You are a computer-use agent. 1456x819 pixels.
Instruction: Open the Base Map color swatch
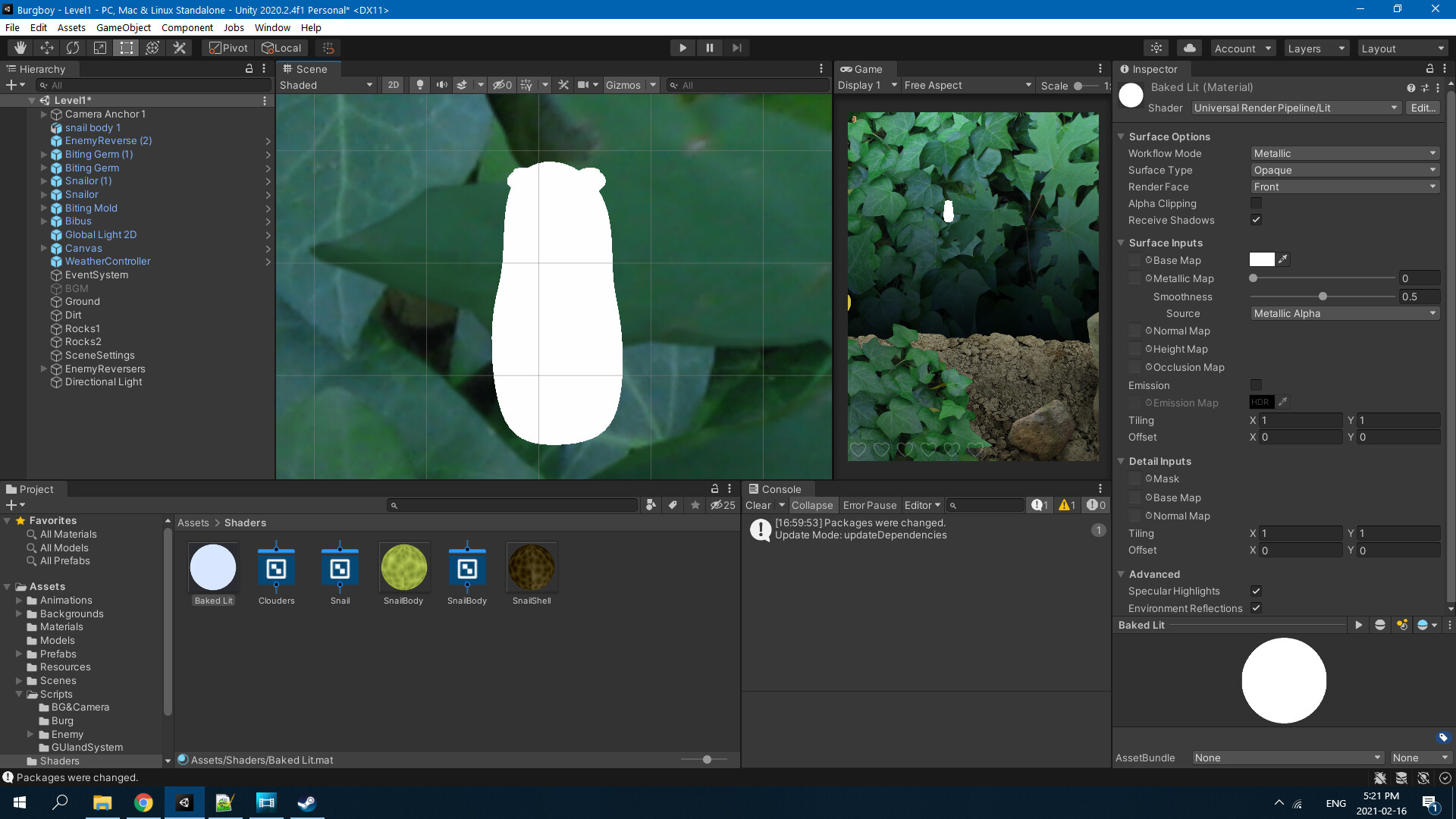tap(1261, 259)
